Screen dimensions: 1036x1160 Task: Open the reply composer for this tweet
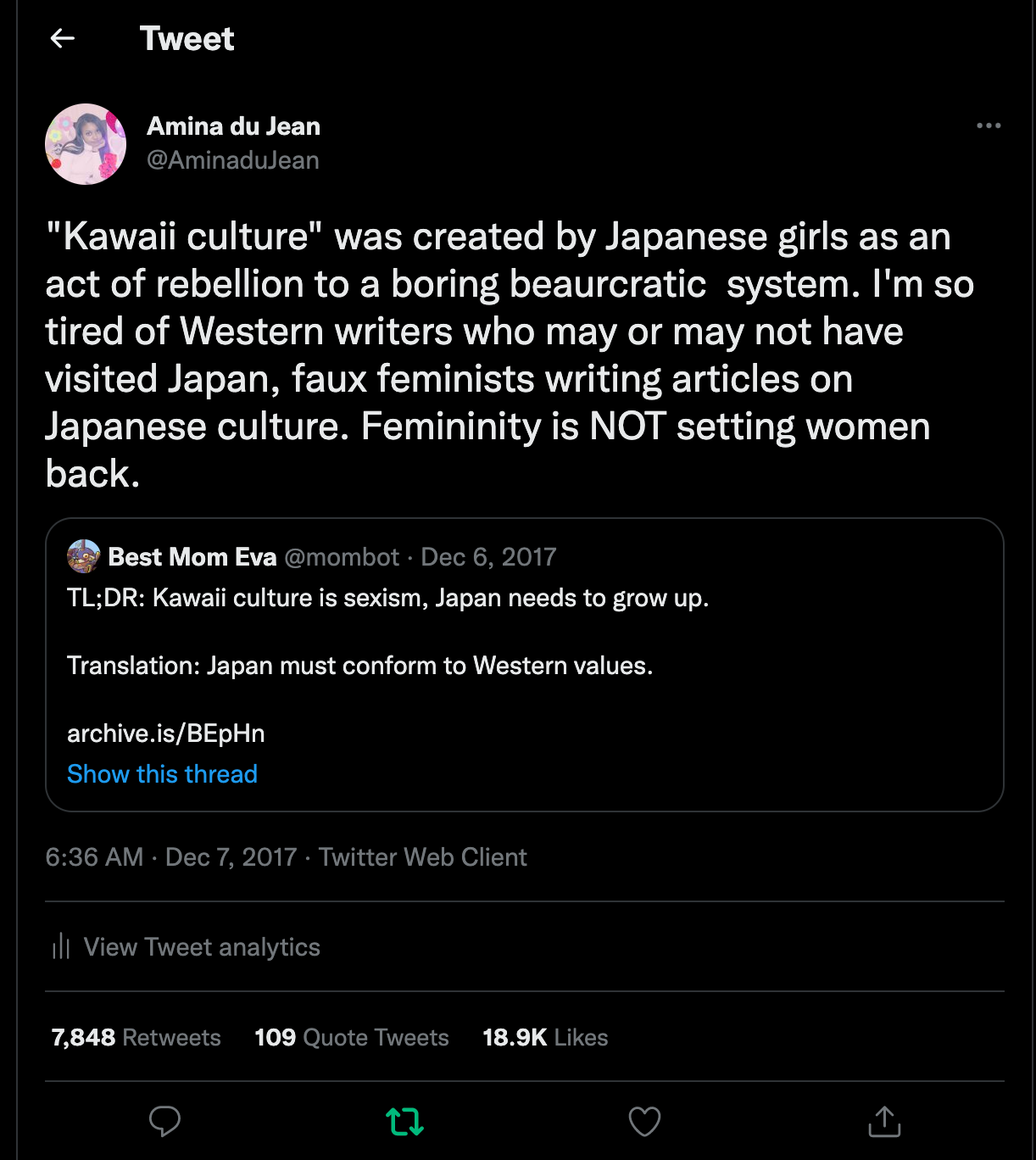point(165,1121)
